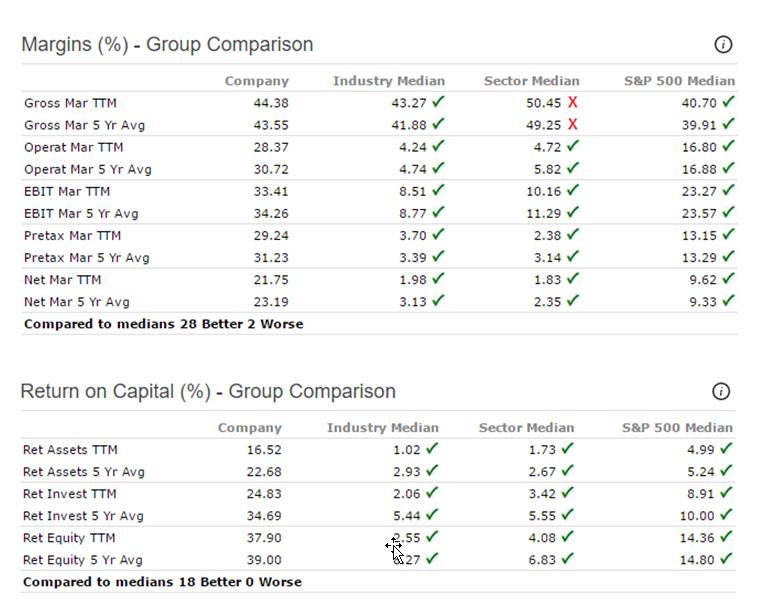Select S&P 500 Median header in Return table

tap(677, 427)
